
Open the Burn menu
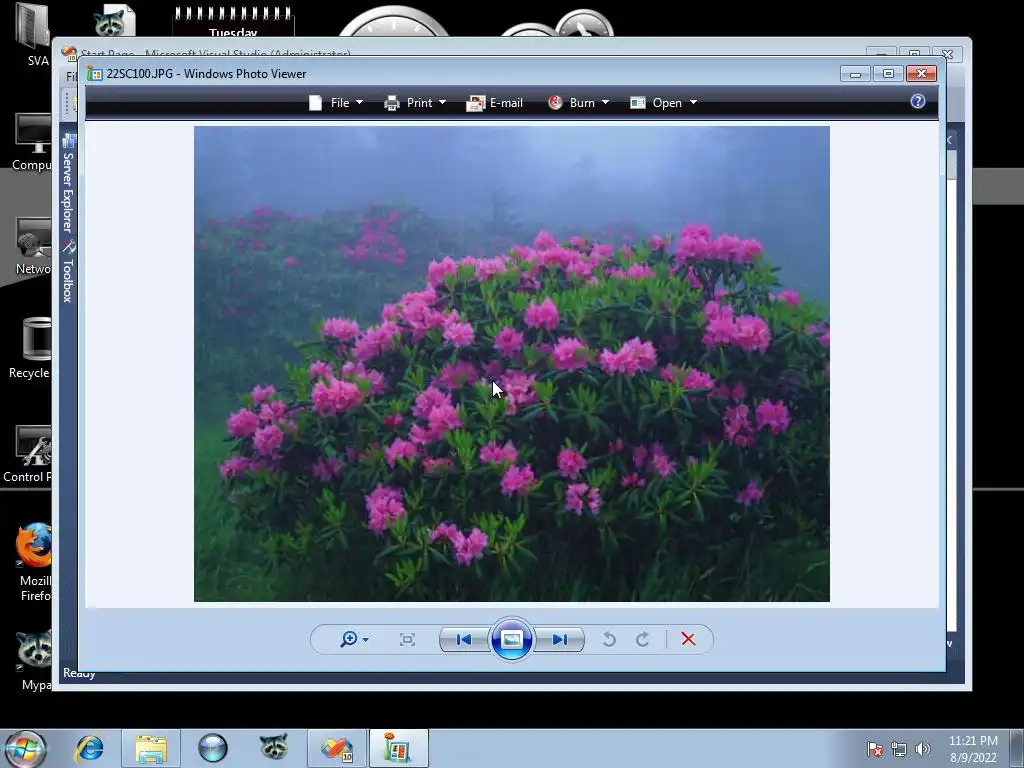tap(578, 103)
